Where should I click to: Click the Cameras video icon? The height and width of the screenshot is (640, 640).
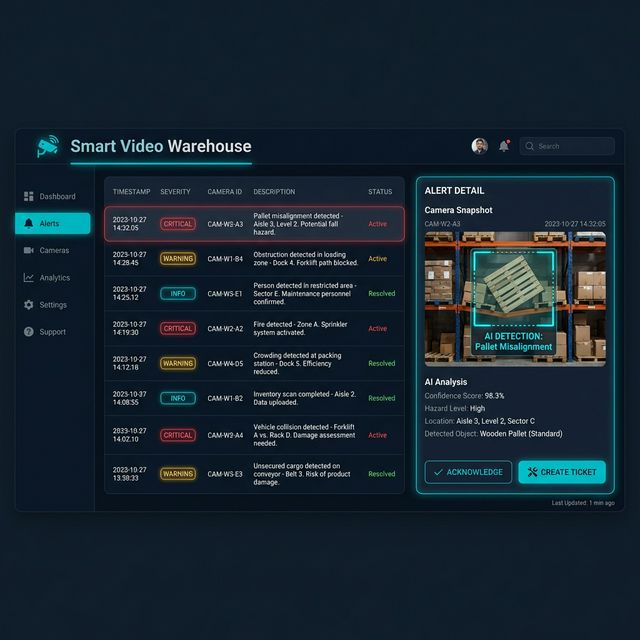click(29, 250)
